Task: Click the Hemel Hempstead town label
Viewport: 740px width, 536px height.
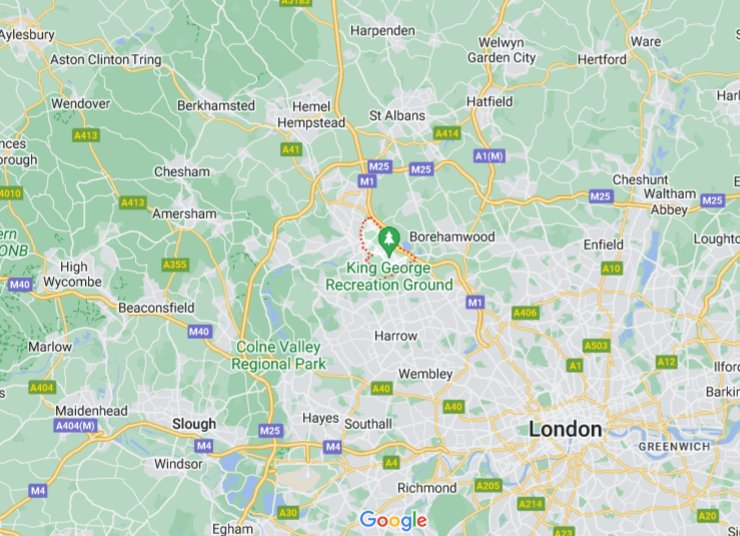Action: pos(311,115)
